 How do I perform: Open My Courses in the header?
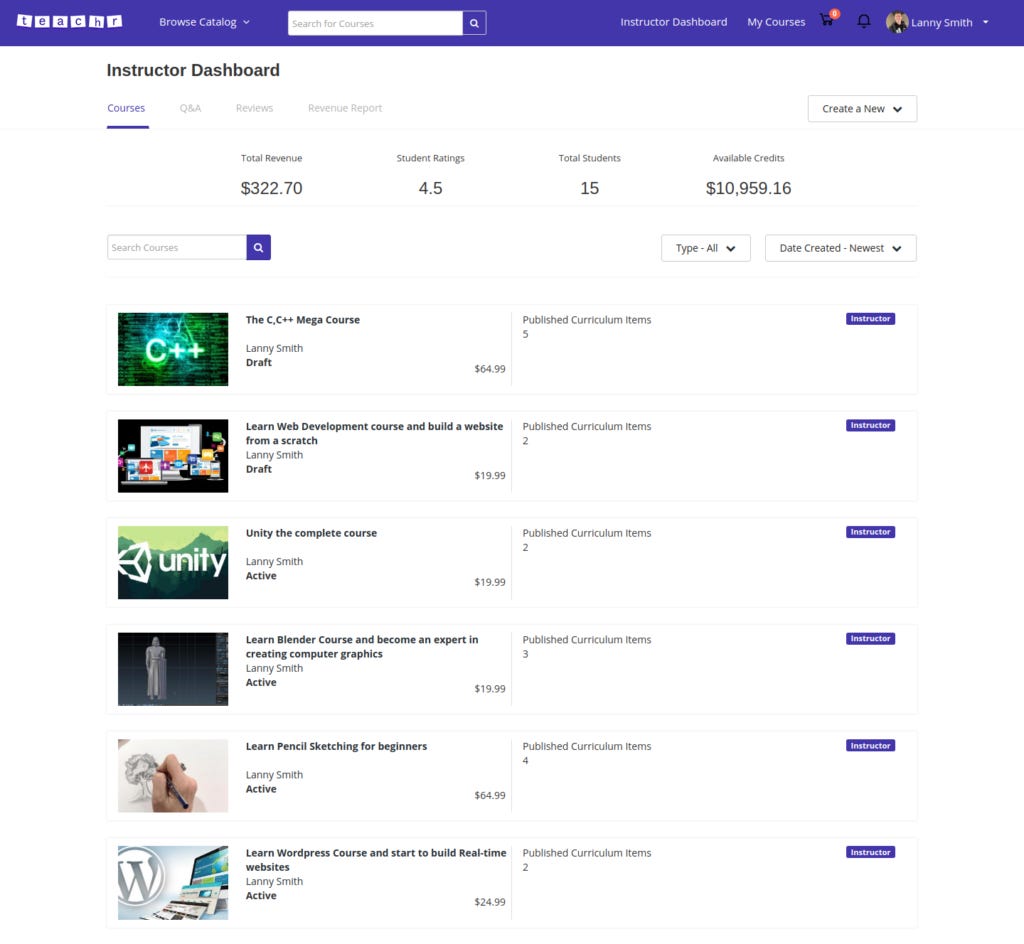tap(776, 22)
